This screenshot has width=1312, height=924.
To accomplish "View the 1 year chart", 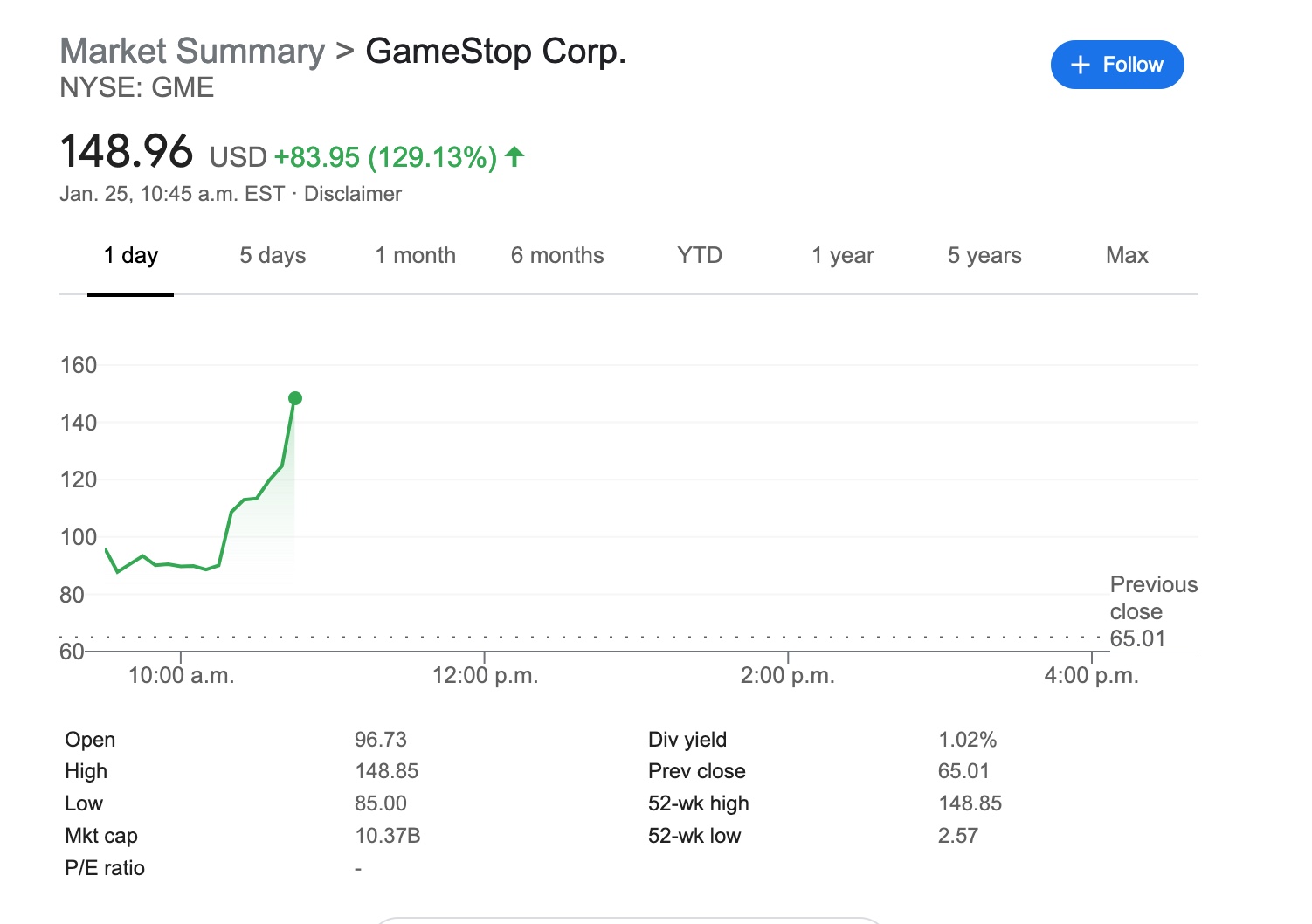I will click(x=842, y=256).
